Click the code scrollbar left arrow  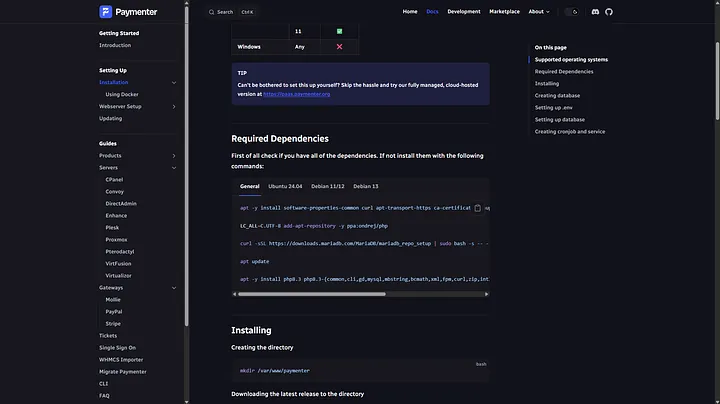coord(235,294)
